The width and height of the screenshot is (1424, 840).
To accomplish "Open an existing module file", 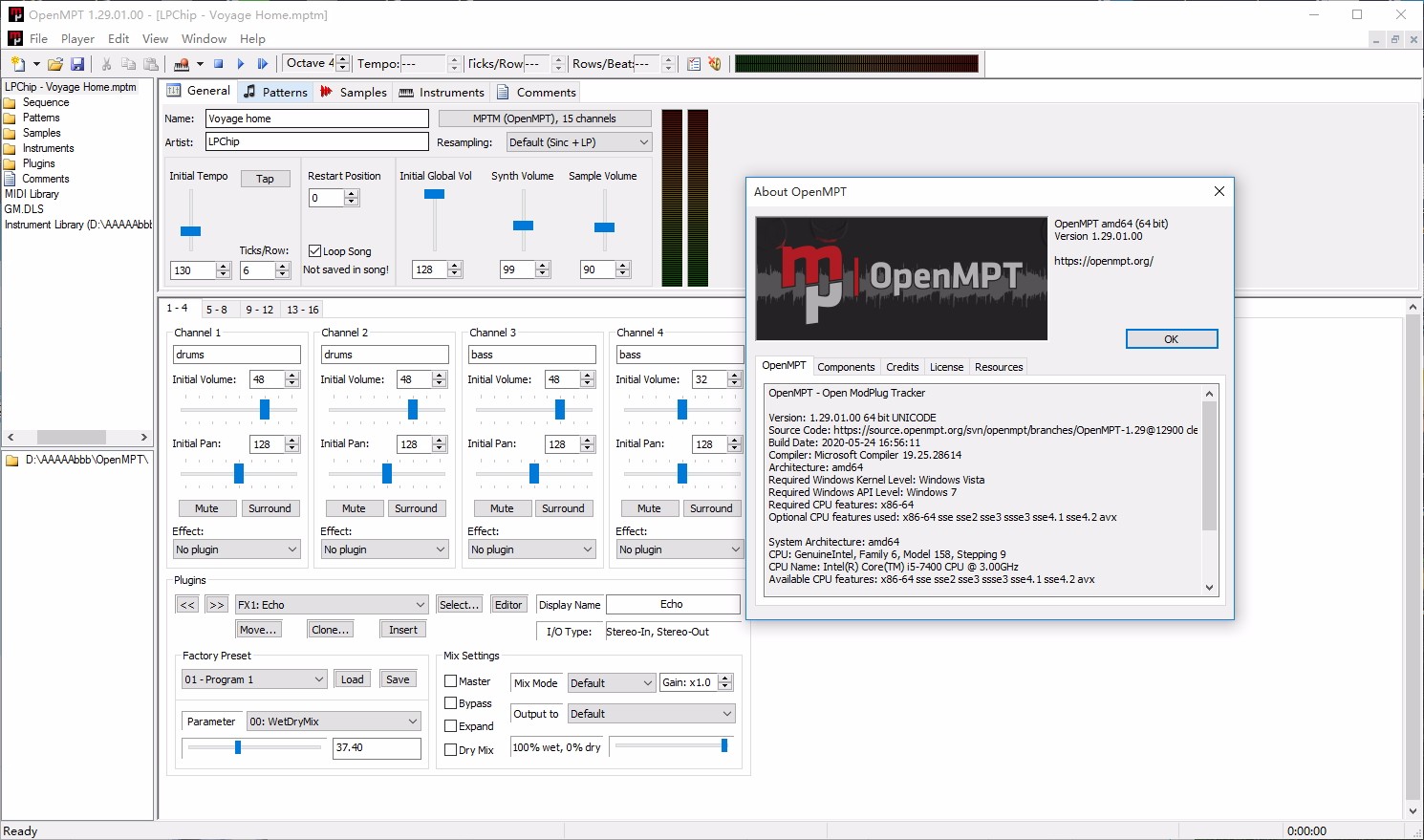I will click(x=54, y=63).
